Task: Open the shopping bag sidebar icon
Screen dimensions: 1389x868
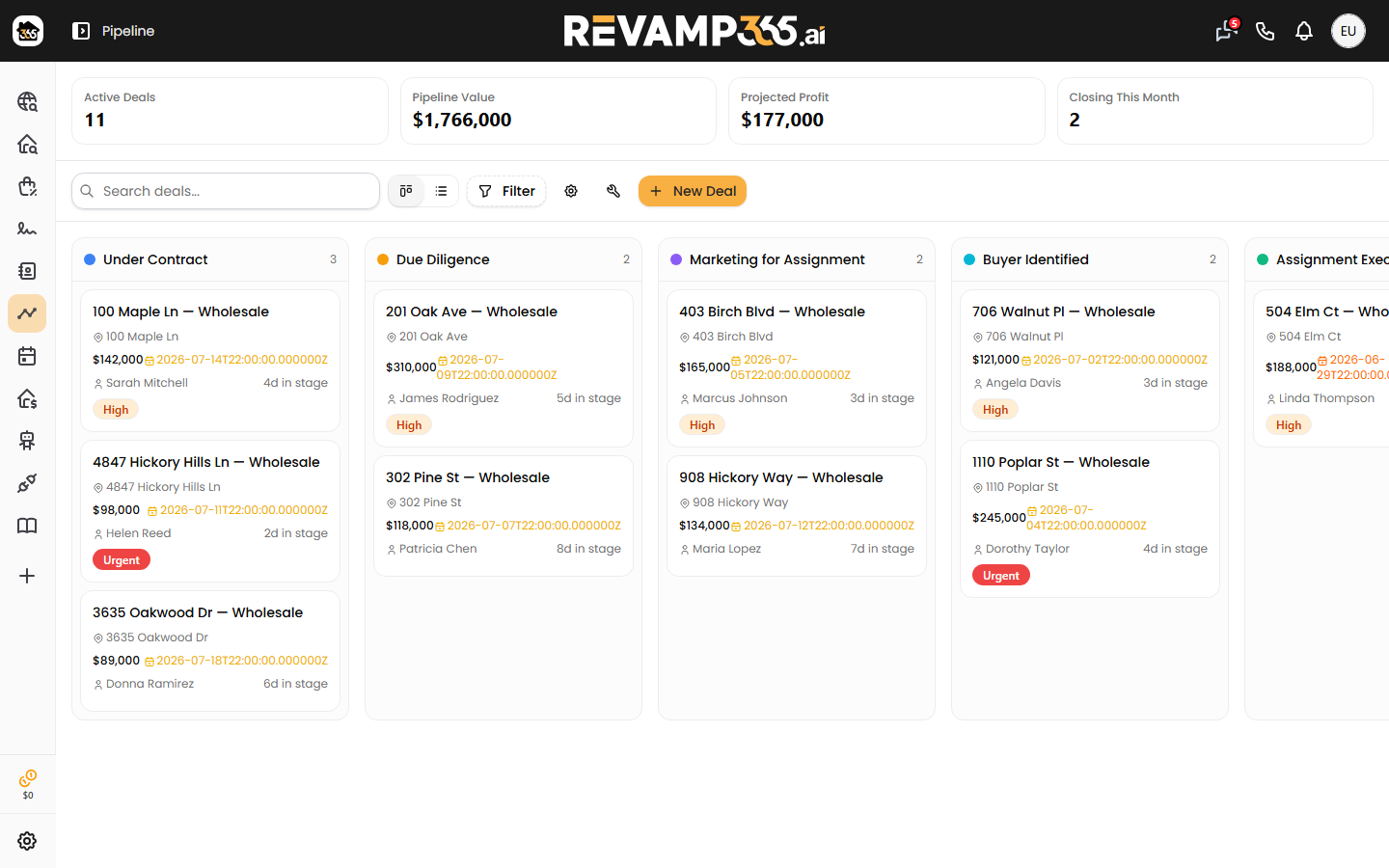Action: click(x=27, y=186)
